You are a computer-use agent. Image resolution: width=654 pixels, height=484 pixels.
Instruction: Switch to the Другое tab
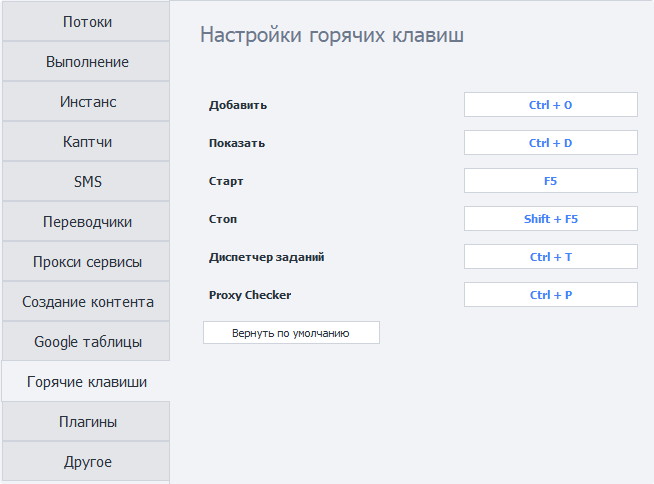point(86,462)
